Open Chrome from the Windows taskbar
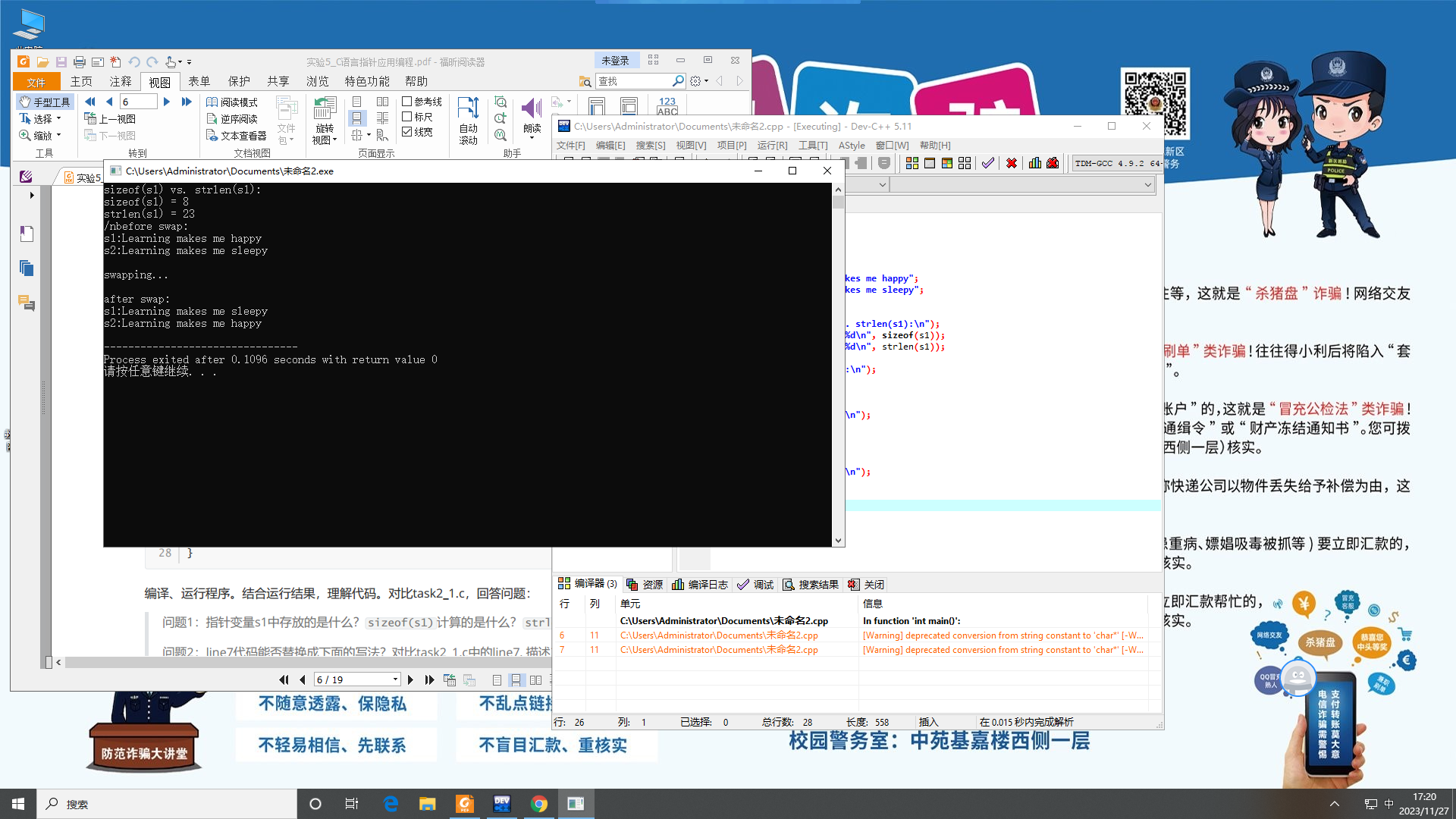The width and height of the screenshot is (1456, 819). pyautogui.click(x=539, y=804)
